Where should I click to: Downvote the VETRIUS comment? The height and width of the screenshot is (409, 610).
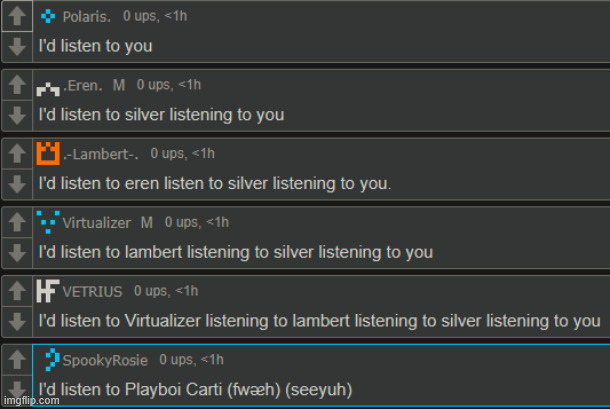click(x=15, y=321)
